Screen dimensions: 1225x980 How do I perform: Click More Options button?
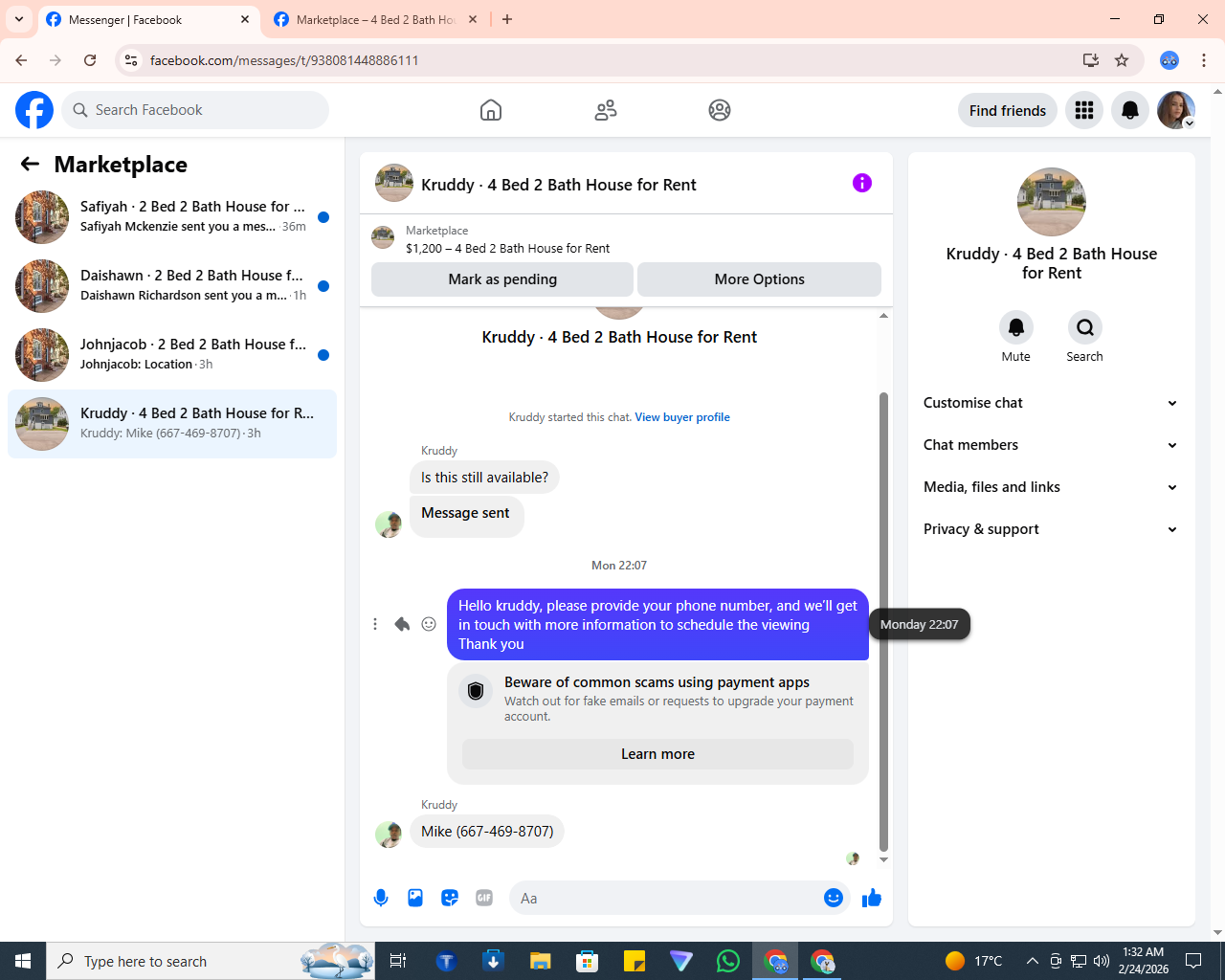pyautogui.click(x=760, y=279)
